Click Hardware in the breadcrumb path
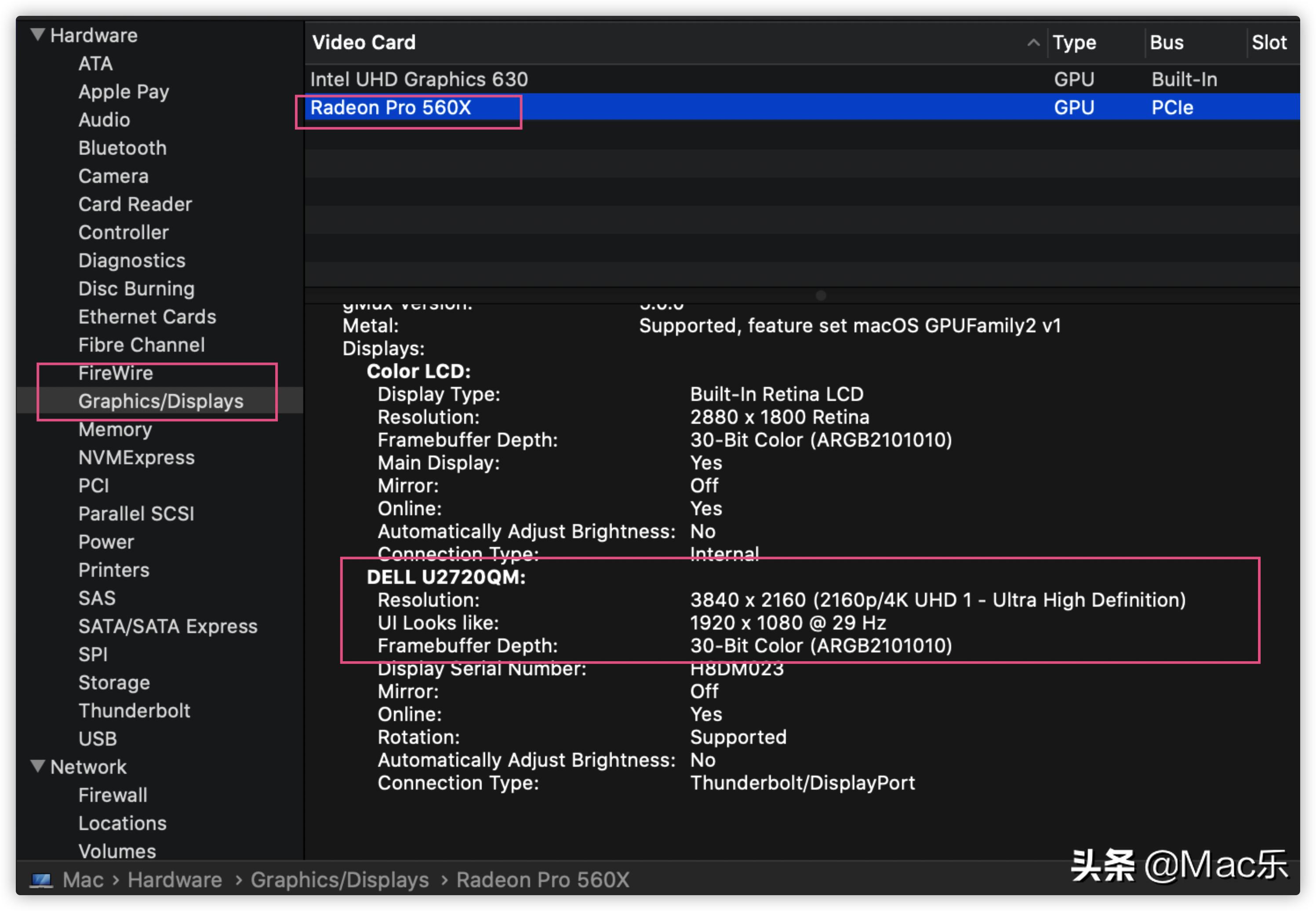Screen dimensions: 1316x911 [174, 880]
